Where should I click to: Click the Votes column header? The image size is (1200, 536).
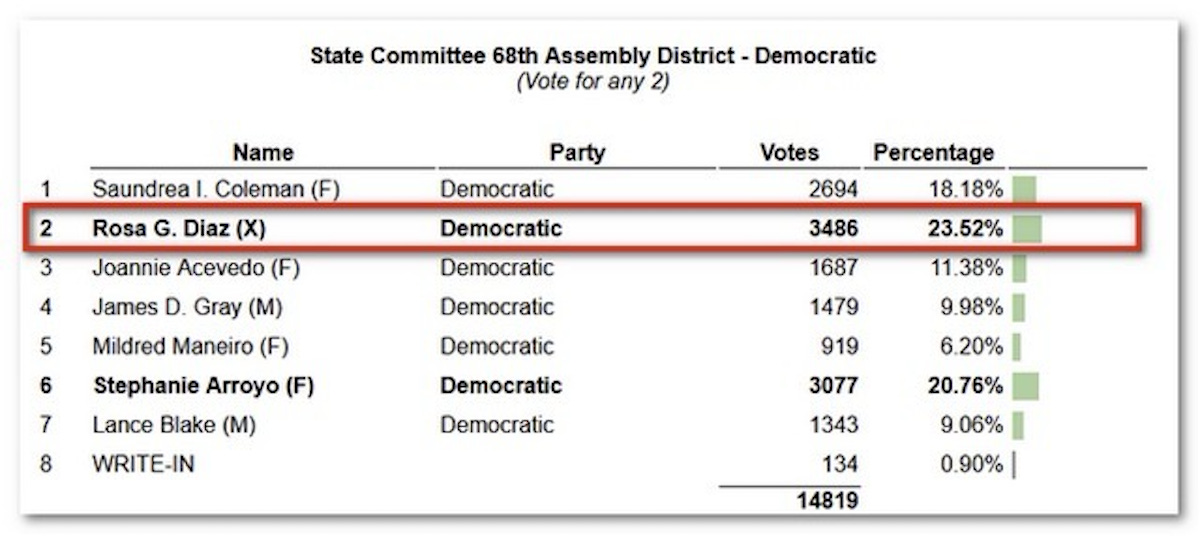pyautogui.click(x=789, y=153)
